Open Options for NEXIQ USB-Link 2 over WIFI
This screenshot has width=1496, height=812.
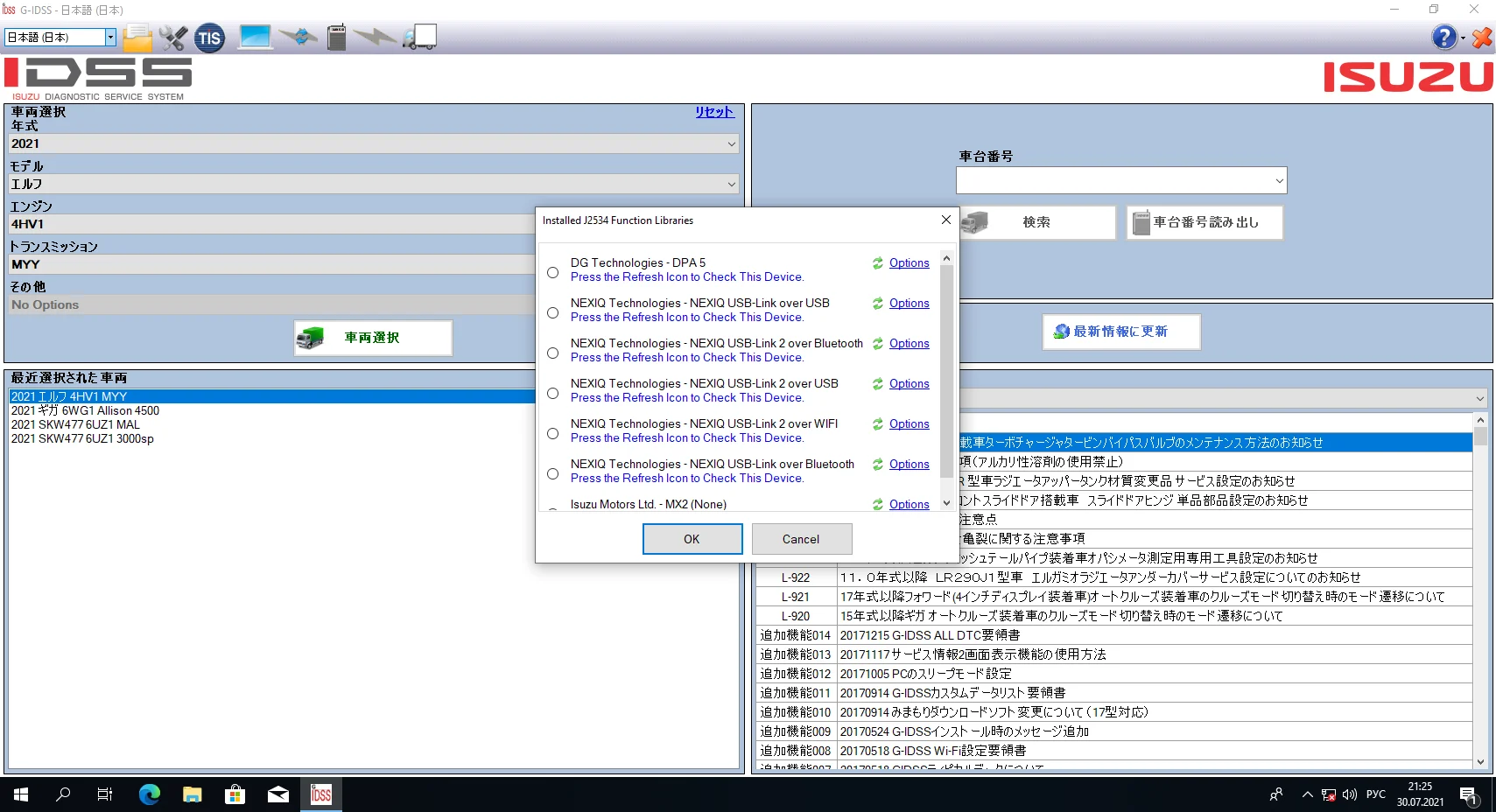click(x=909, y=424)
